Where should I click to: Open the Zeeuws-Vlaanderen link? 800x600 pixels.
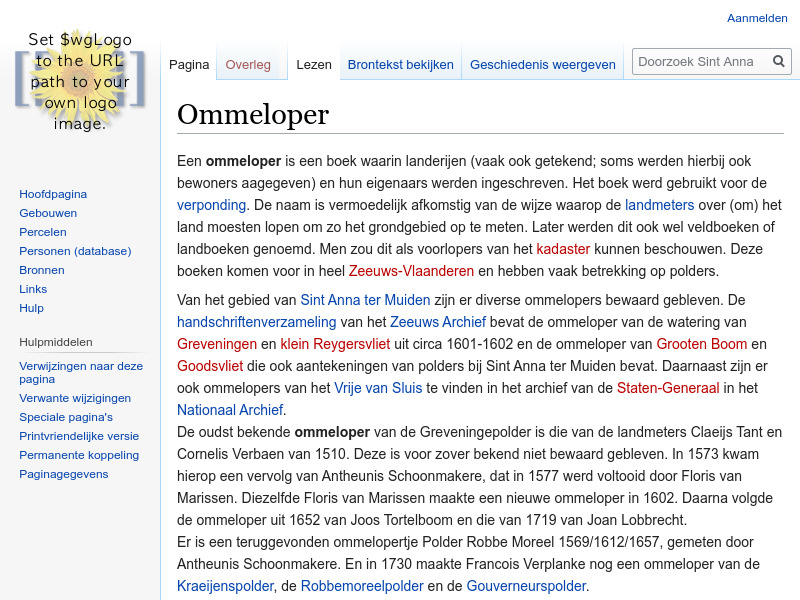[409, 270]
